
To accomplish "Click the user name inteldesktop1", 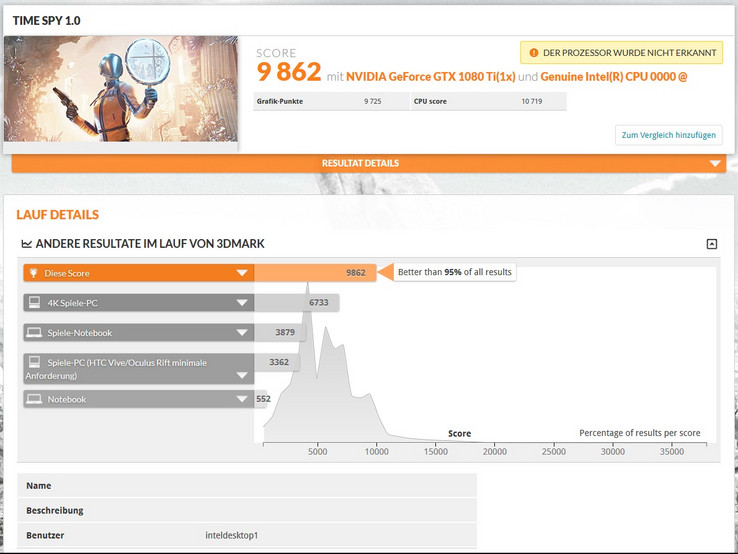I will [232, 536].
